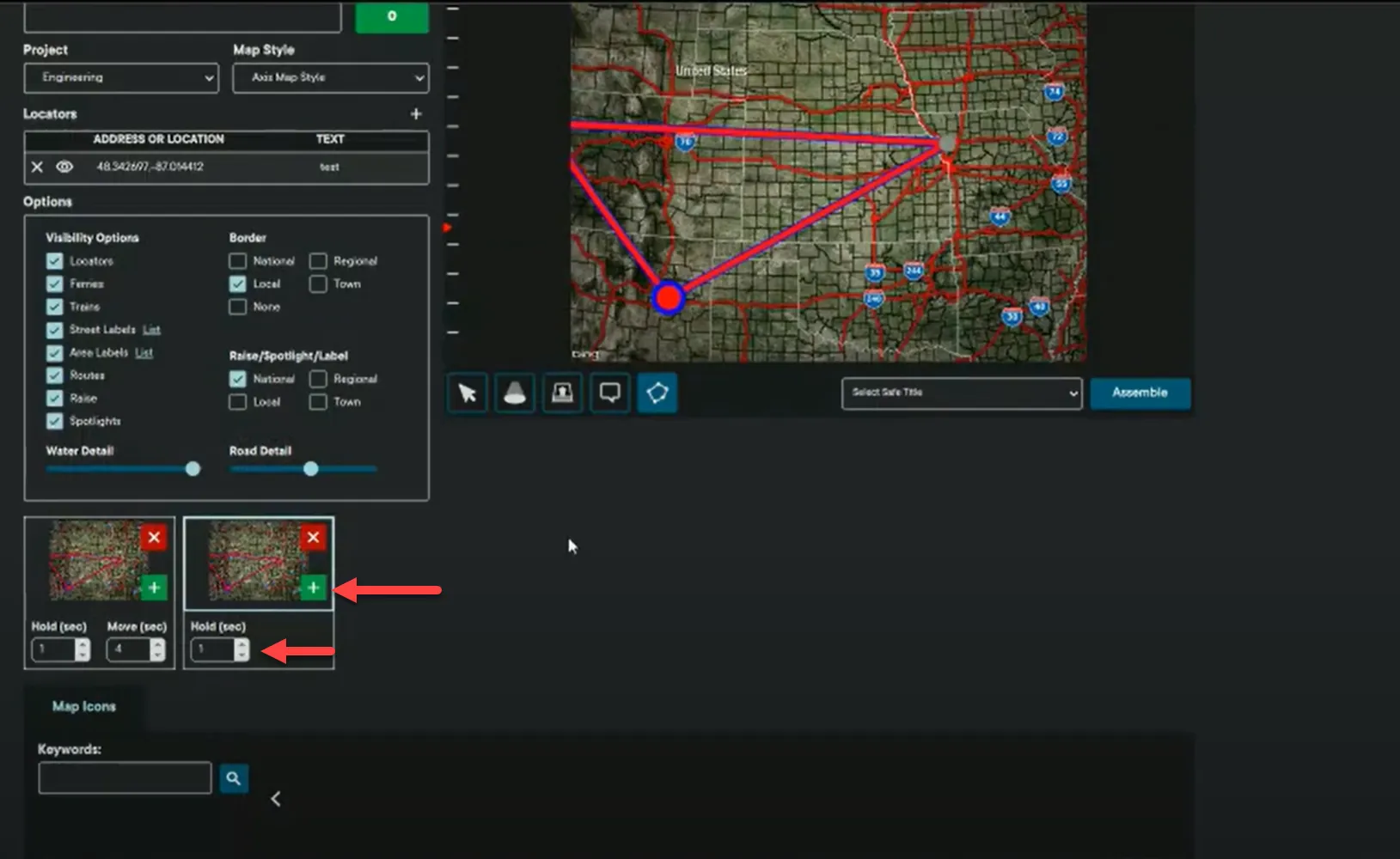Click the keyword search magnifier button
This screenshot has height=859, width=1400.
pyautogui.click(x=234, y=778)
